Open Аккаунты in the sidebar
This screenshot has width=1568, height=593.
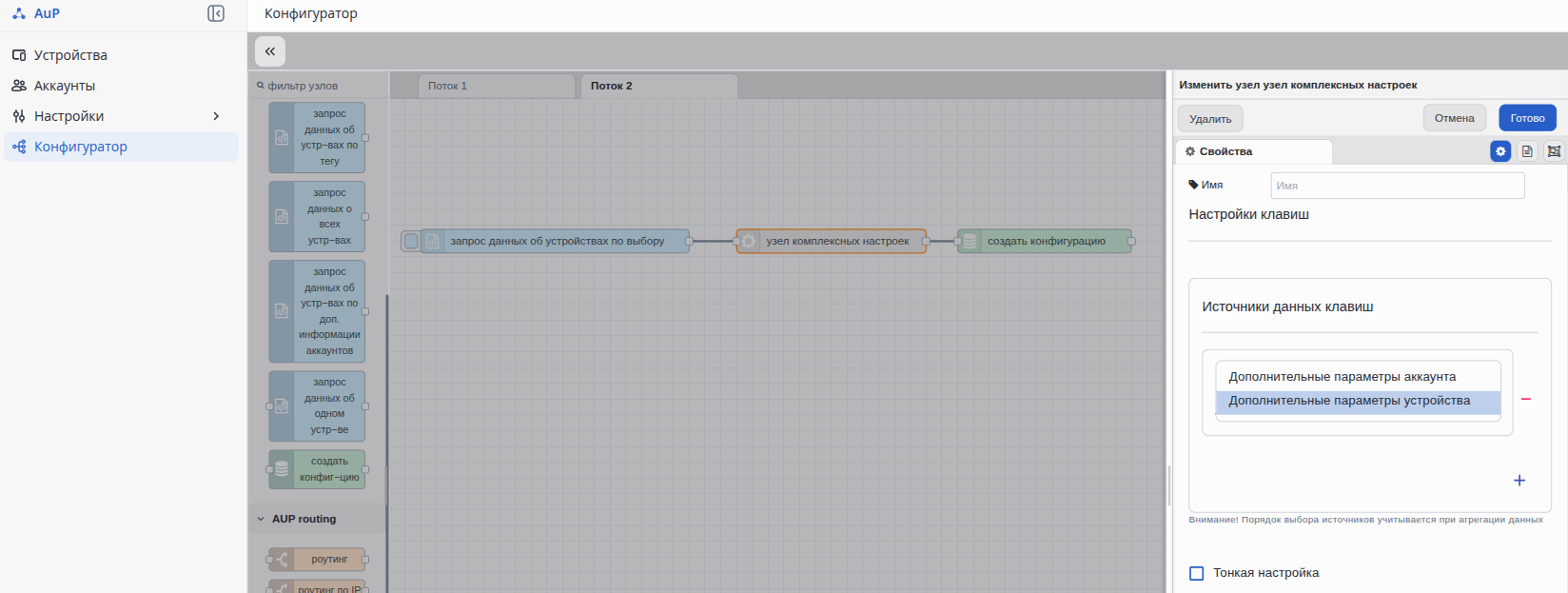coord(123,86)
